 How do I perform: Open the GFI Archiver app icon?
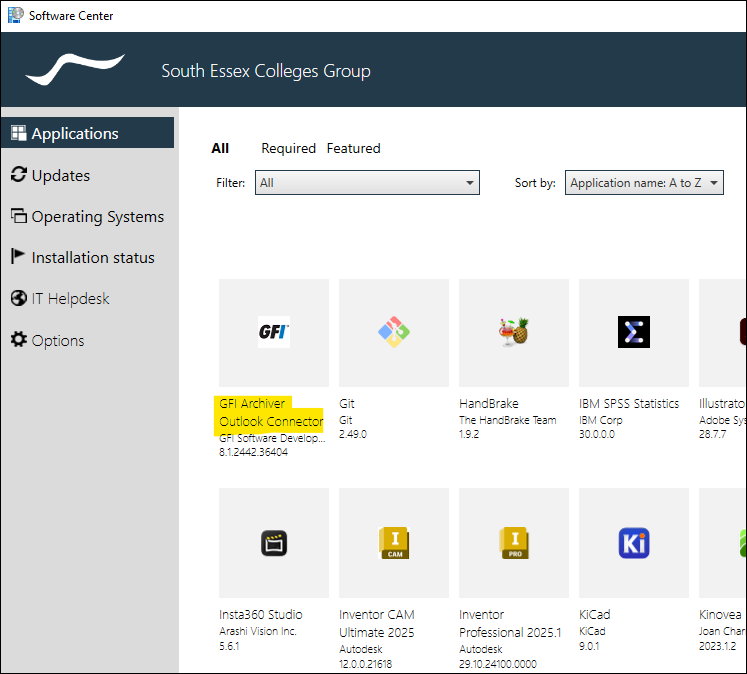(x=274, y=332)
